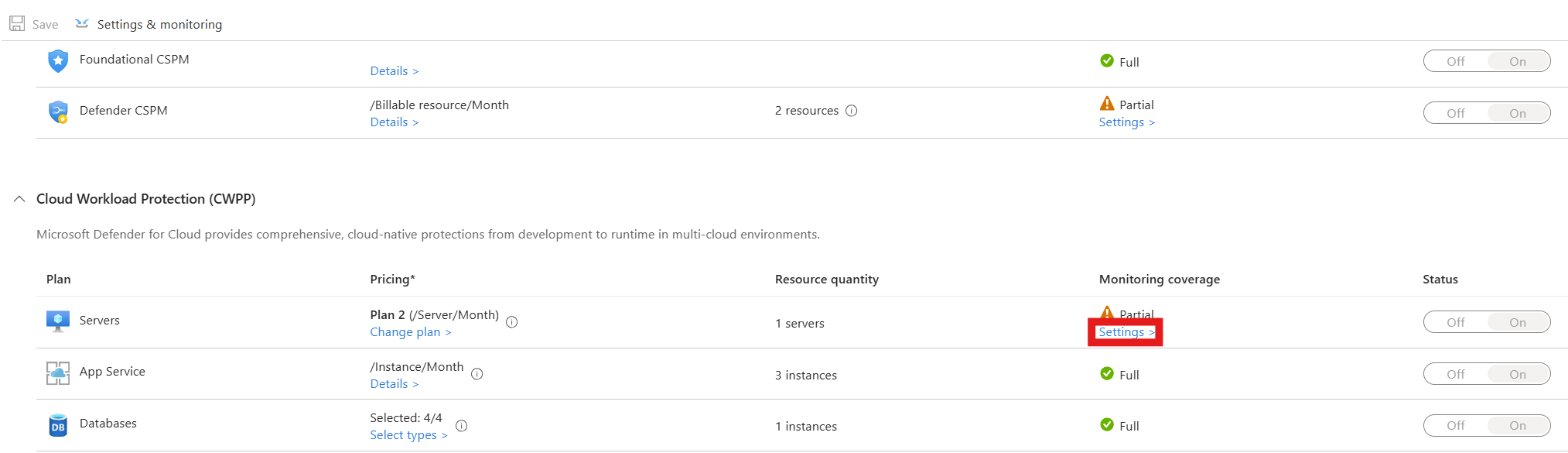Click the Monitoring coverage column header
This screenshot has width=1568, height=453.
point(1159,280)
